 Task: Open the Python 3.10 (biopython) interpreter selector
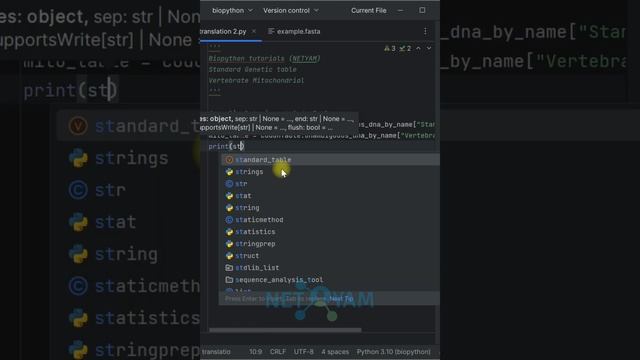pyautogui.click(x=393, y=352)
